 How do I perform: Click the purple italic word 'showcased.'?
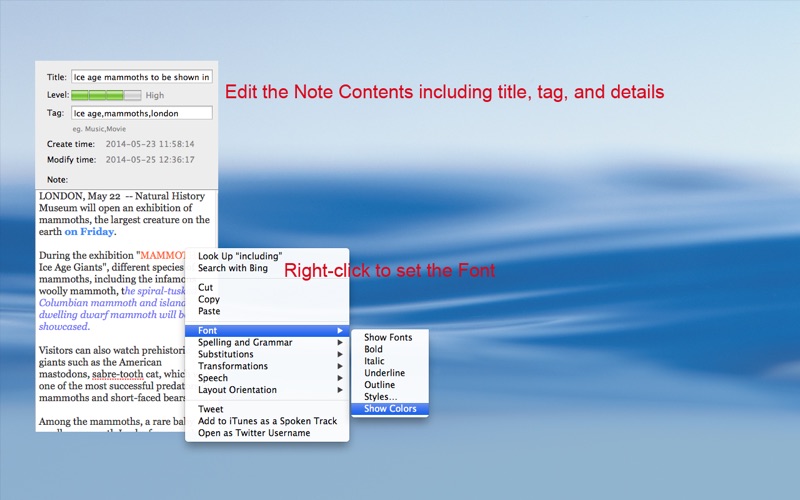[64, 327]
